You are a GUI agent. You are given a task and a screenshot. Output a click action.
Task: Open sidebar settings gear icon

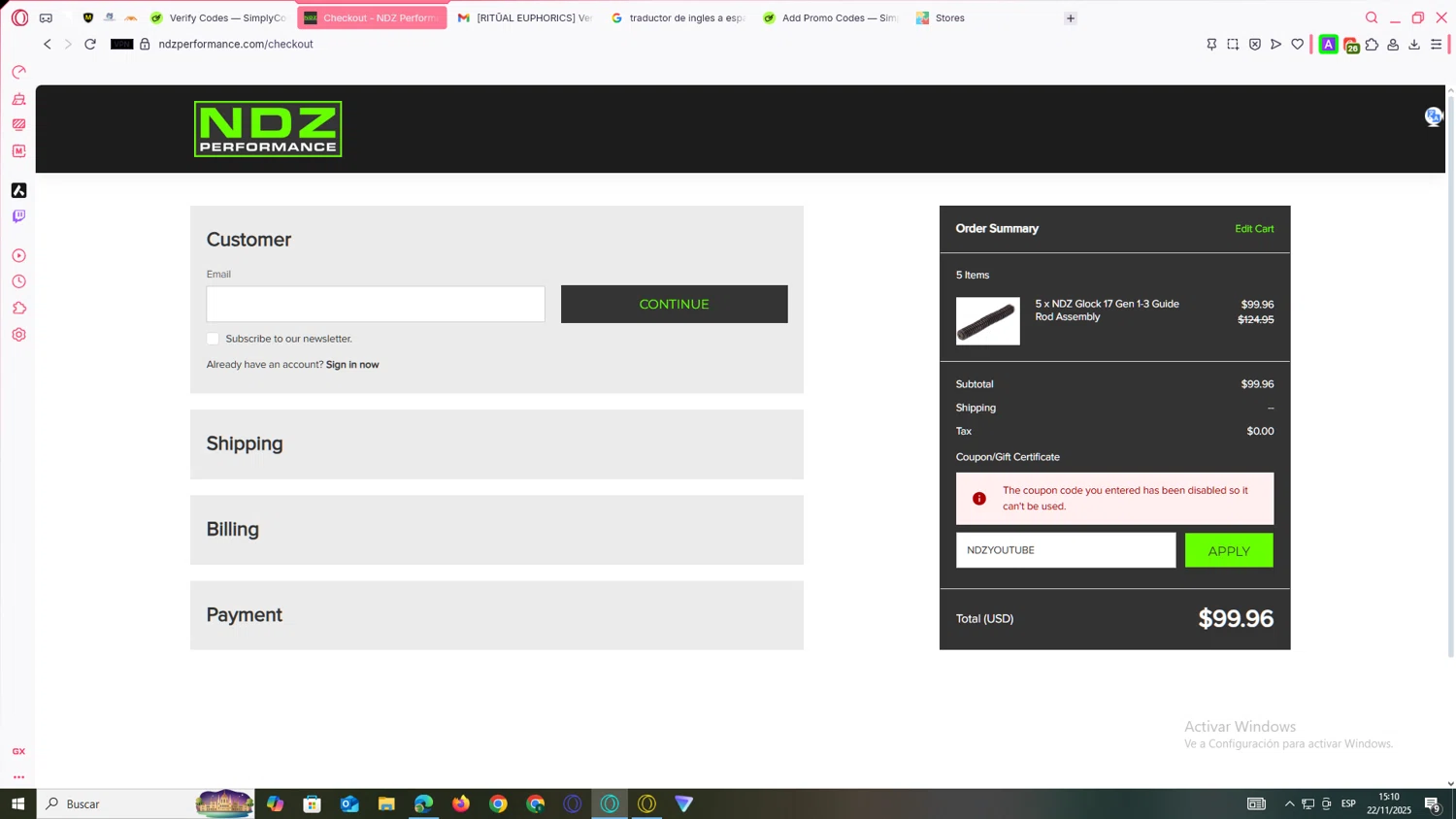(x=18, y=335)
